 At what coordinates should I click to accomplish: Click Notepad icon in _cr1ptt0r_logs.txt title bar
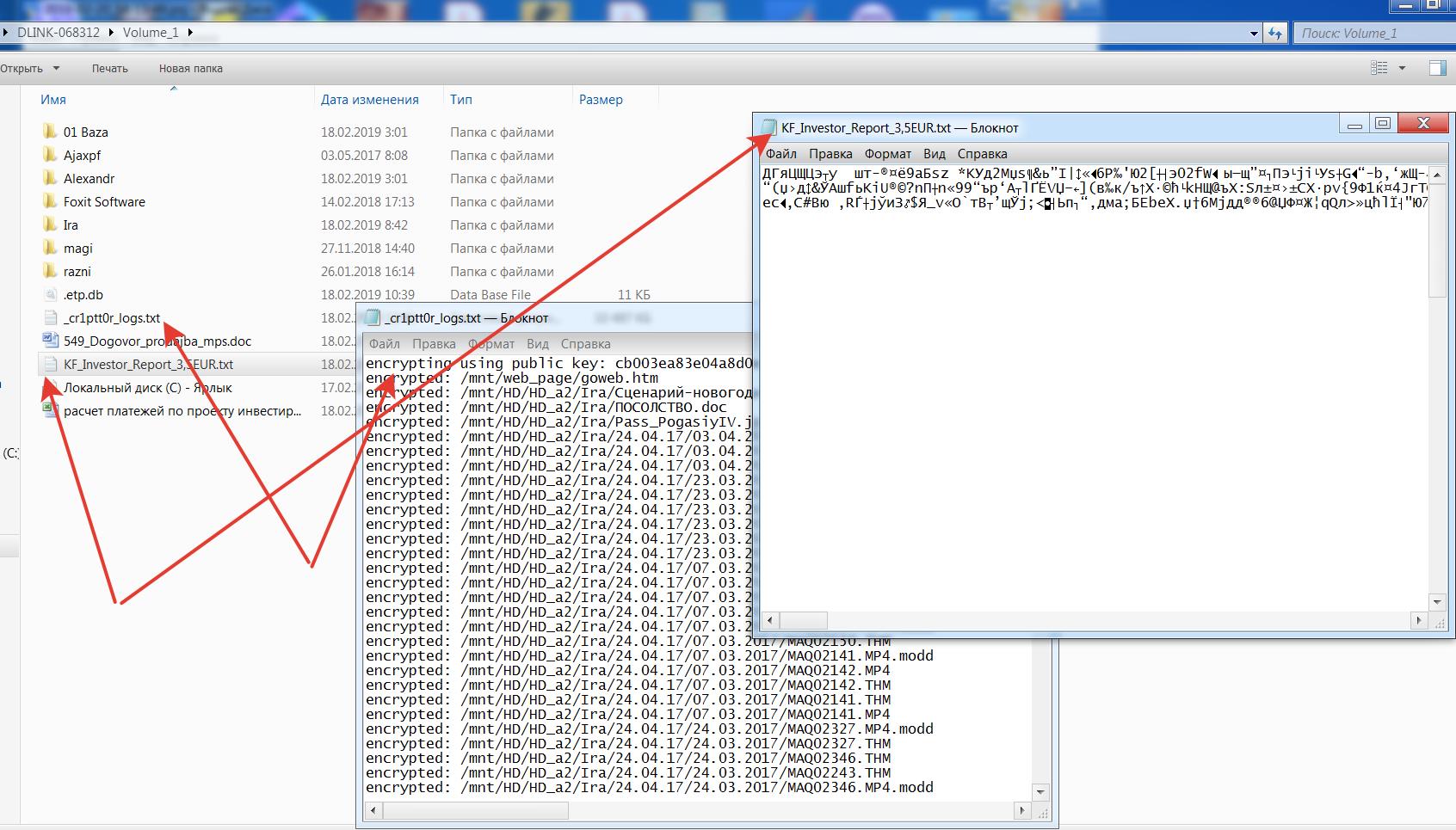[x=372, y=317]
